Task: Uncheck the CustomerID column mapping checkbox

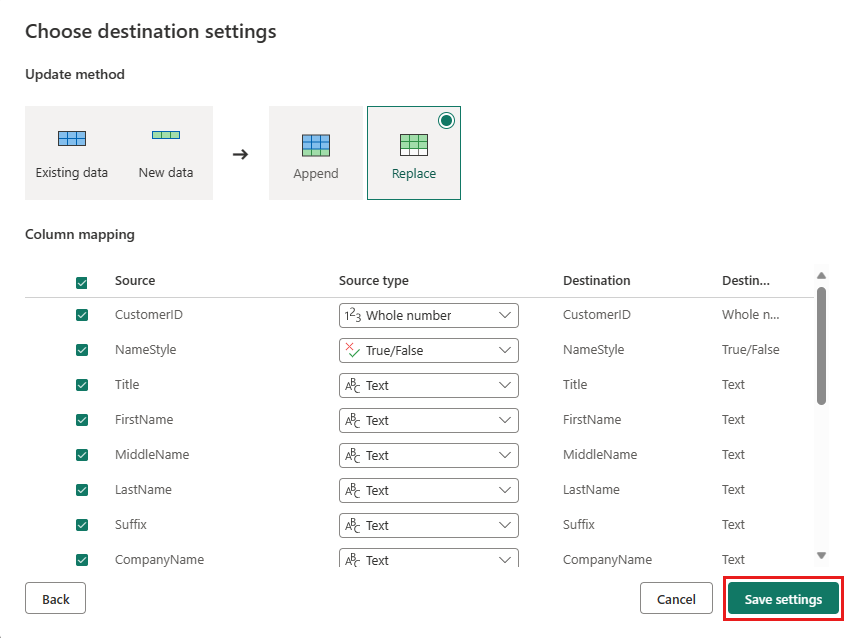Action: [82, 314]
